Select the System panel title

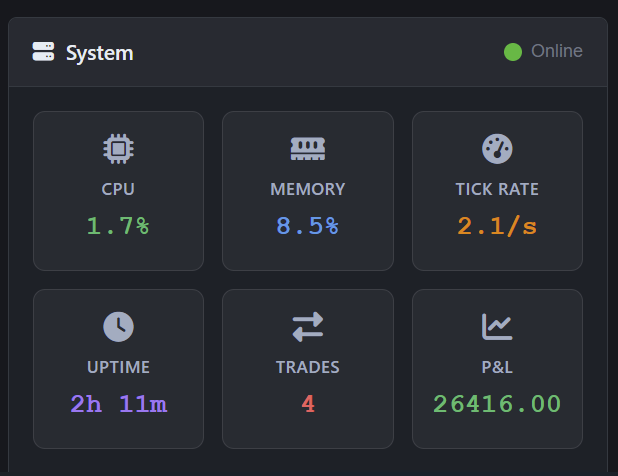tap(99, 53)
